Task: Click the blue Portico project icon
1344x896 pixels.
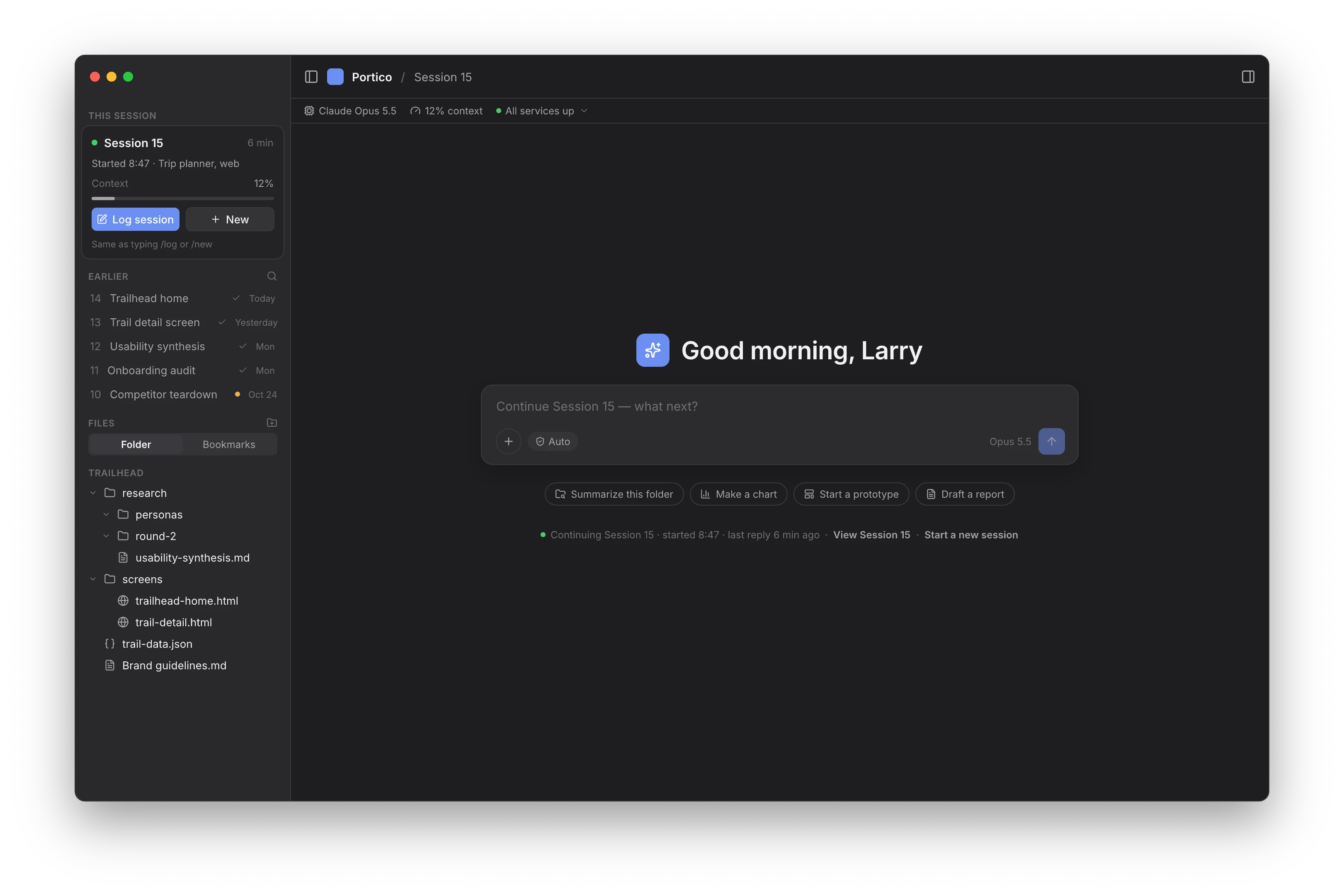Action: point(335,77)
